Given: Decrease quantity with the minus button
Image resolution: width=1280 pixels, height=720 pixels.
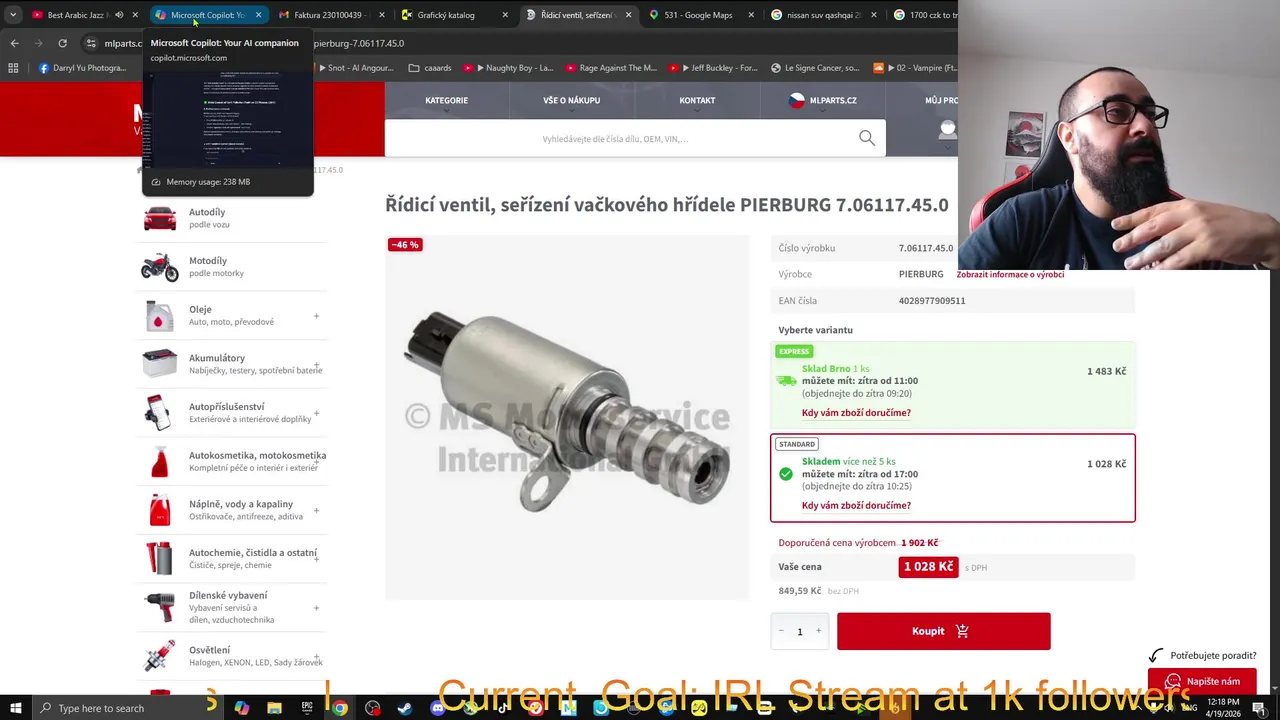Looking at the screenshot, I should pyautogui.click(x=781, y=631).
